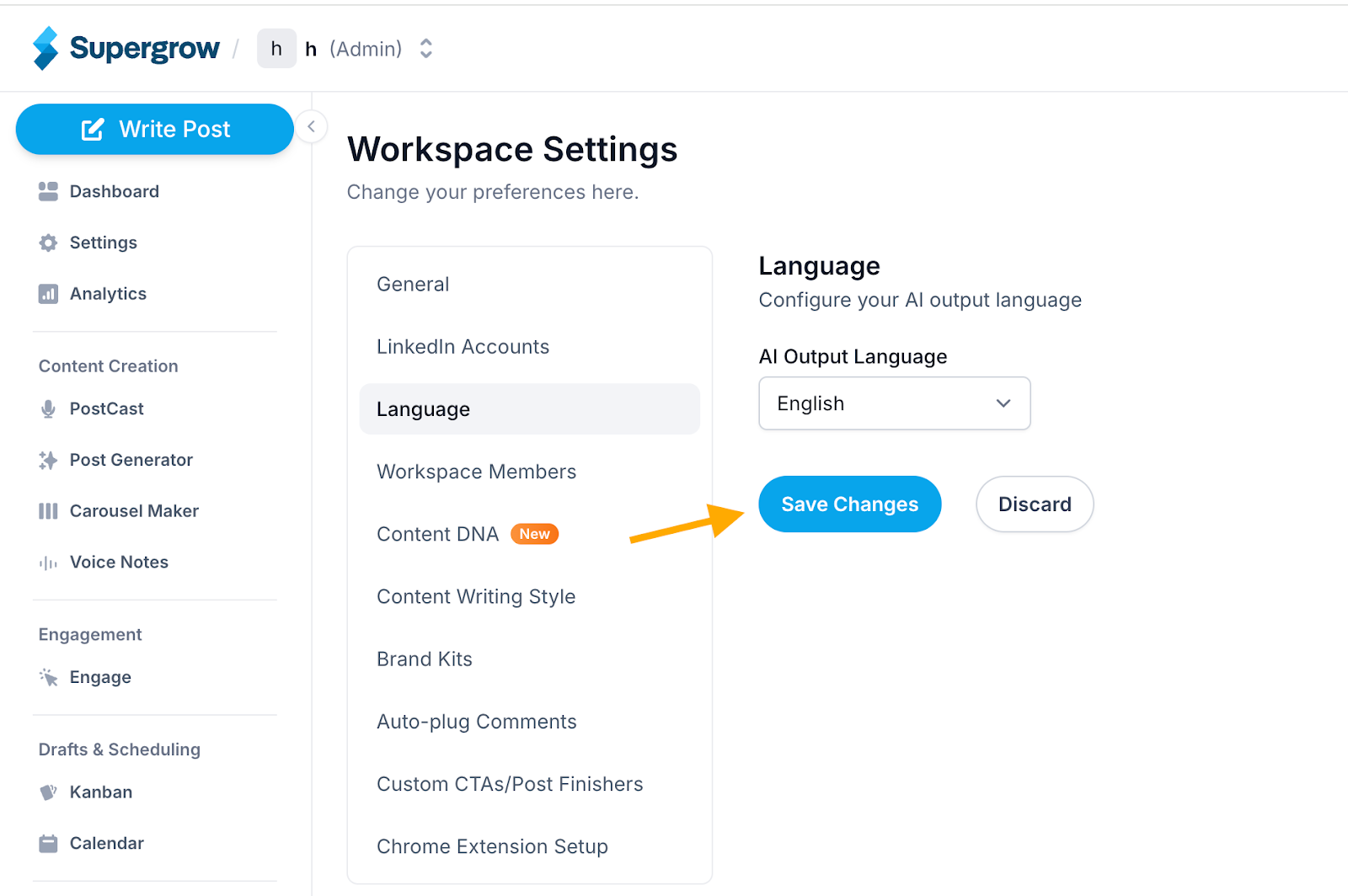
Task: Click the Write Post button
Action: point(155,129)
